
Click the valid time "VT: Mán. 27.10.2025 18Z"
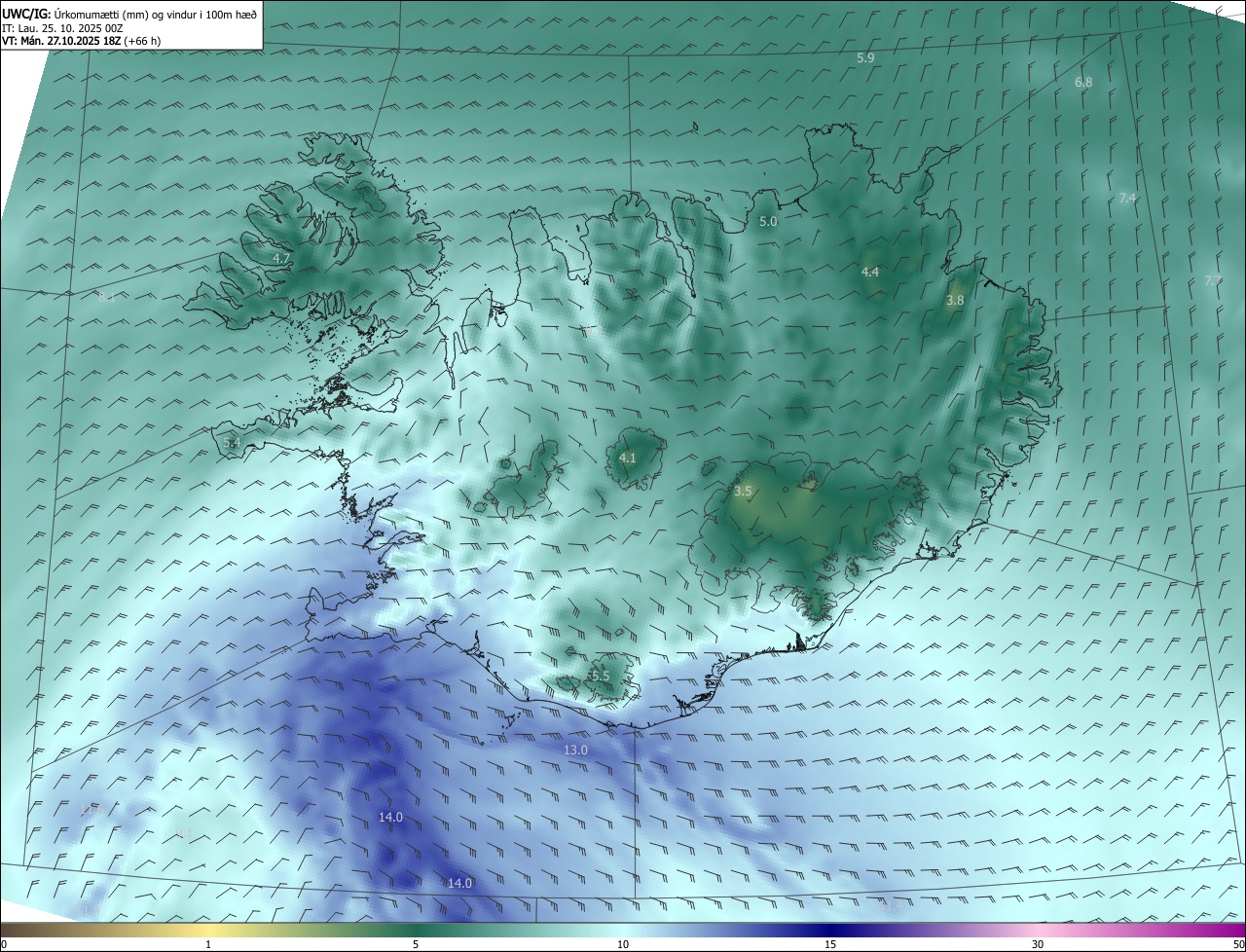[60, 42]
